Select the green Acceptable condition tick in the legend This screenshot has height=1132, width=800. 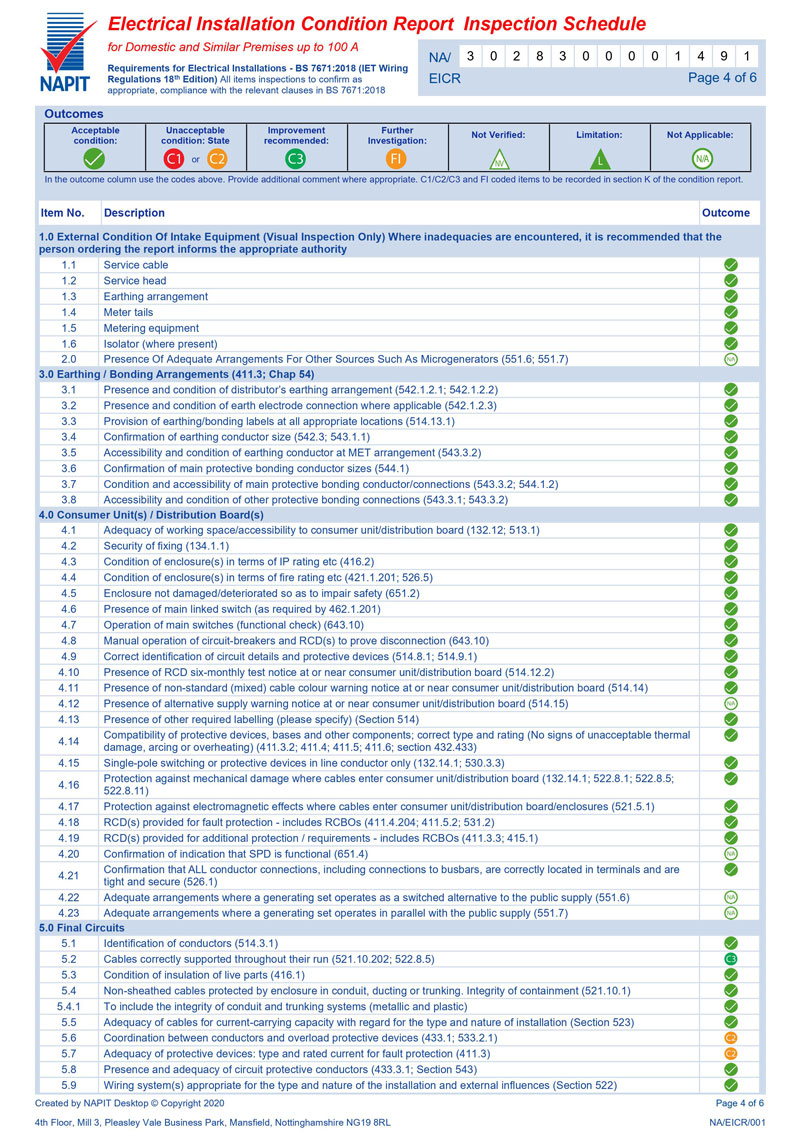[95, 158]
